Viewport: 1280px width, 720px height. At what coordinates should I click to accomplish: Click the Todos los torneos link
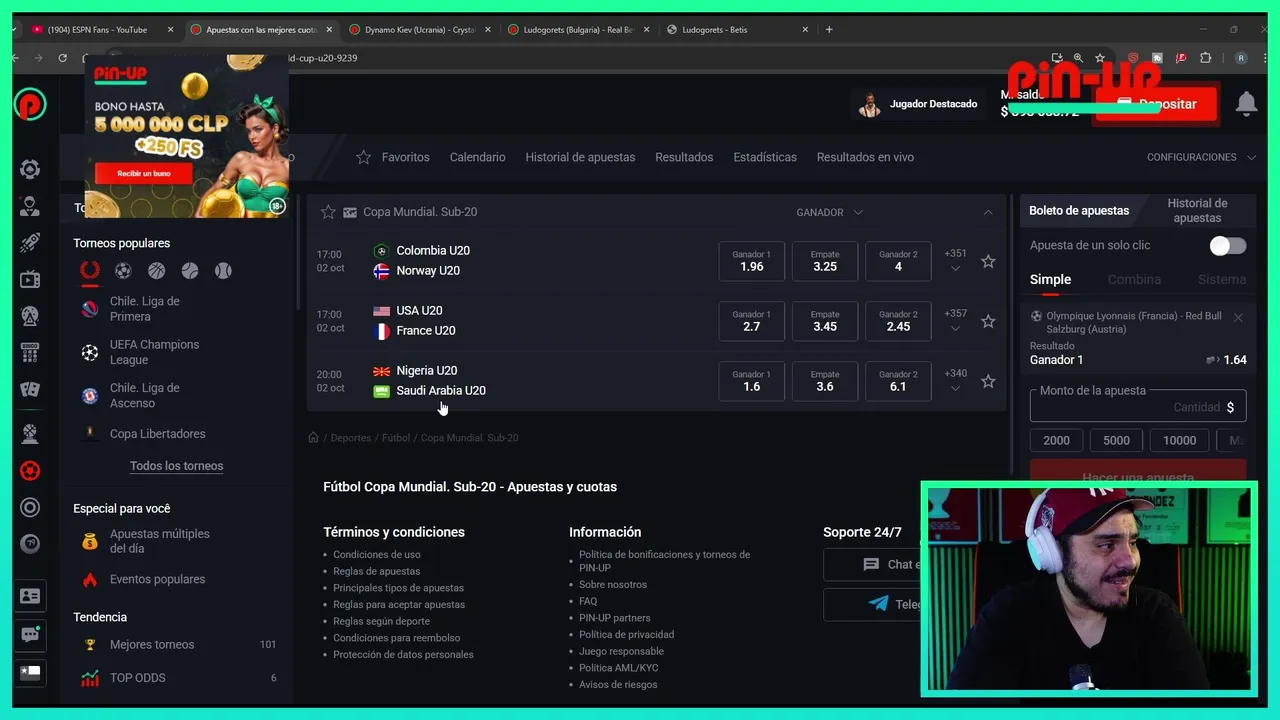click(x=176, y=466)
